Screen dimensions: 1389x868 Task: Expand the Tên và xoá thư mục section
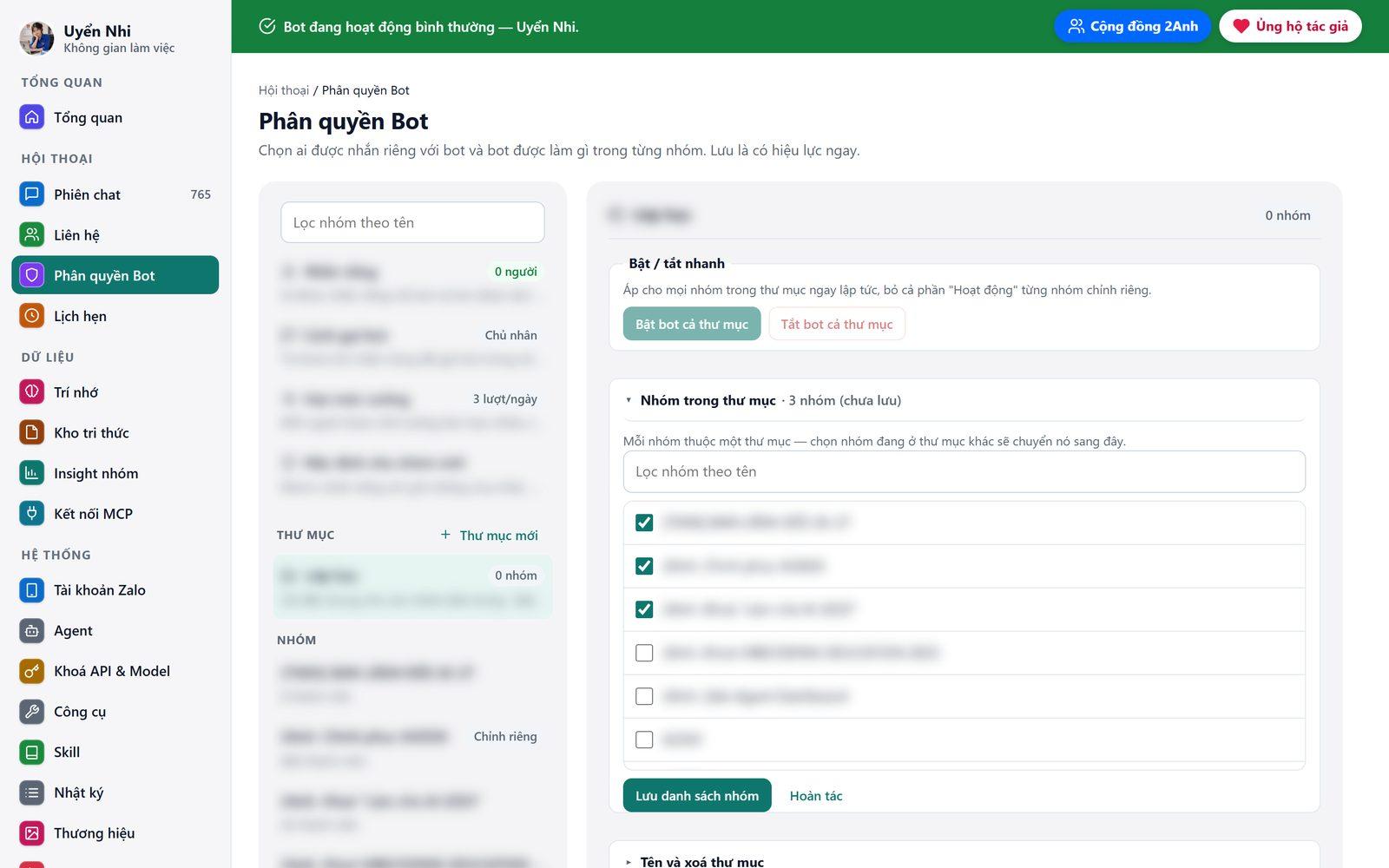click(629, 862)
